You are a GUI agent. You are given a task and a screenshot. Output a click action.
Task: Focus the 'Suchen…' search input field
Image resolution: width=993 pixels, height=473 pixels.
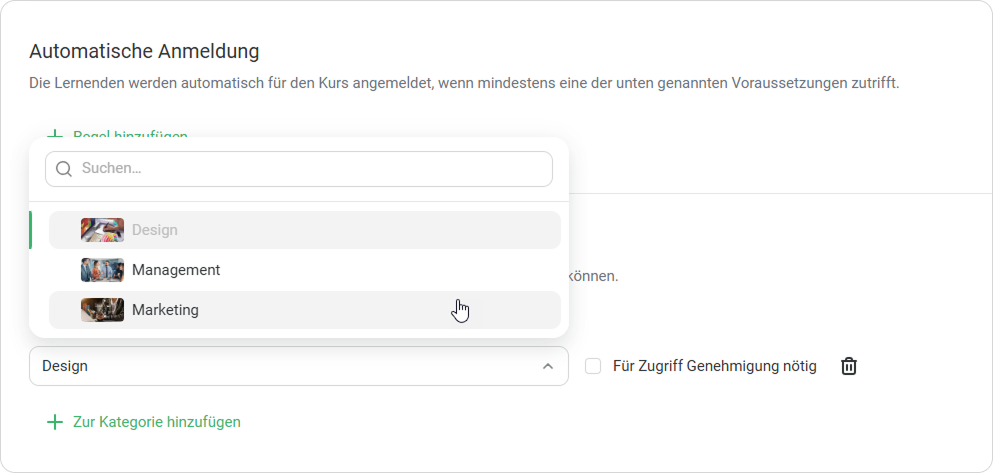pos(310,169)
